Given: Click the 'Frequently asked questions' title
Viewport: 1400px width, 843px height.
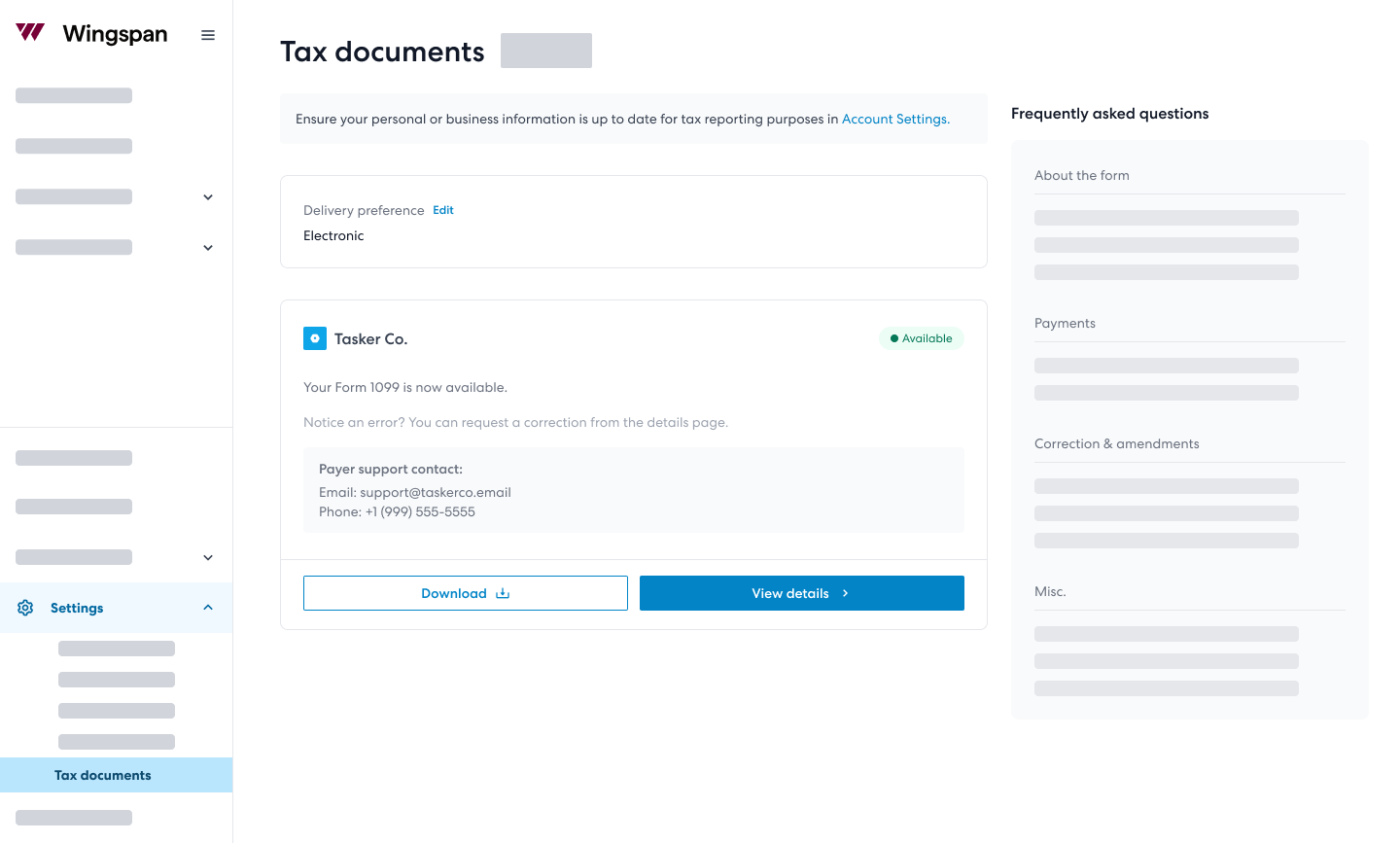Looking at the screenshot, I should pos(1110,114).
